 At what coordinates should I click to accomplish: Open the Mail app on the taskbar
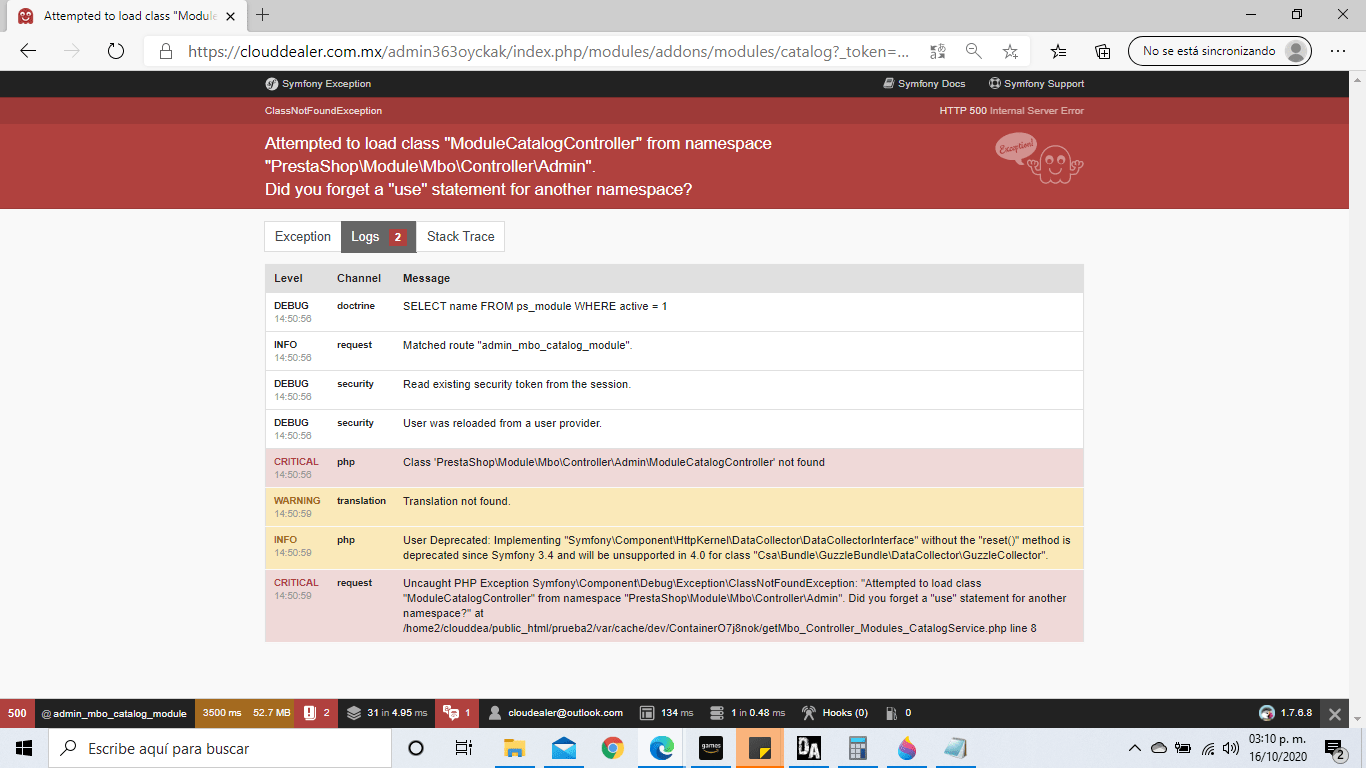coord(563,748)
